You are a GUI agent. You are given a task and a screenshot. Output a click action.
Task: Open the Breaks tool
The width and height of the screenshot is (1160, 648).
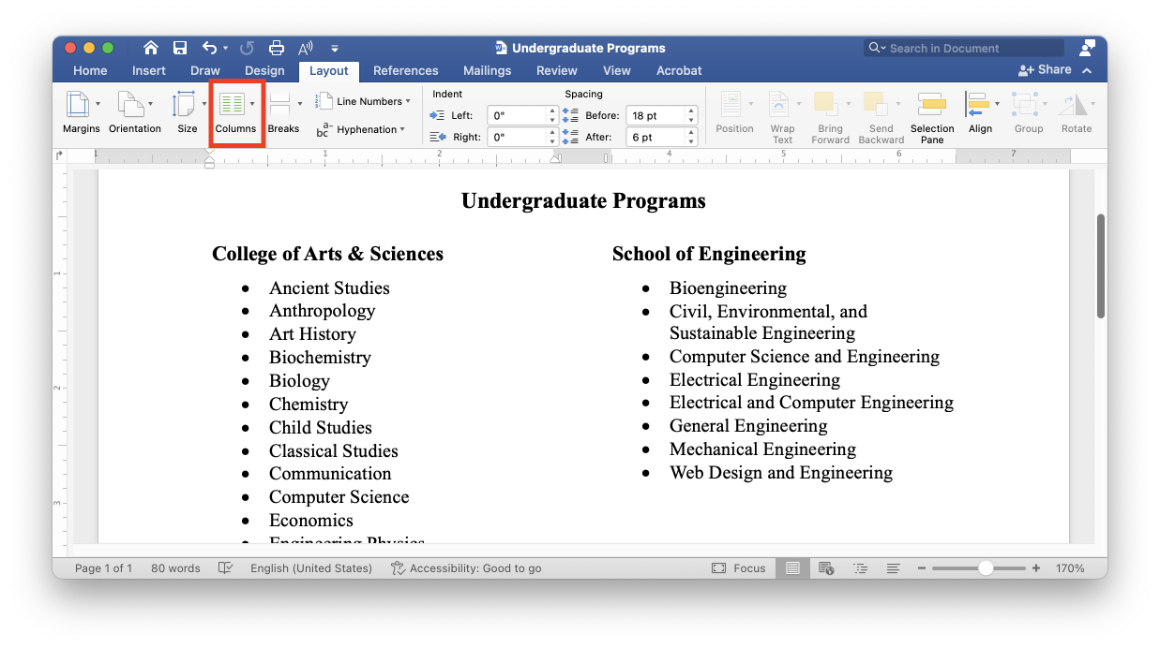click(284, 113)
